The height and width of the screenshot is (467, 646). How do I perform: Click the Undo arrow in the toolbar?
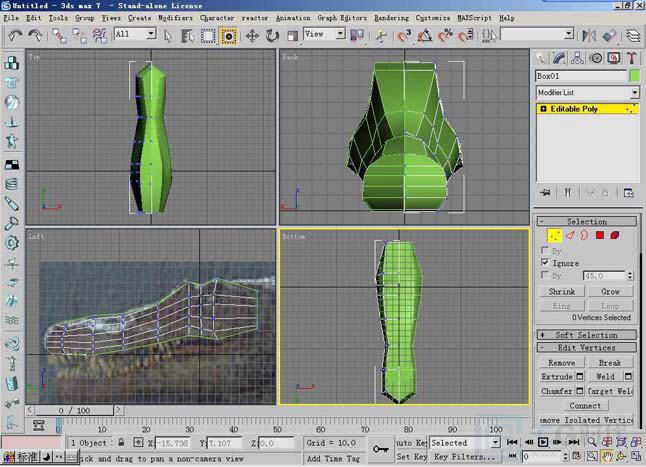tap(15, 36)
